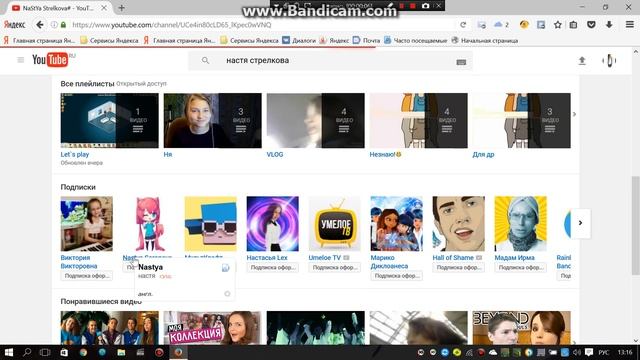This screenshot has height=360, width=640.
Task: Click the site info padlock icon
Action: pyautogui.click(x=63, y=25)
